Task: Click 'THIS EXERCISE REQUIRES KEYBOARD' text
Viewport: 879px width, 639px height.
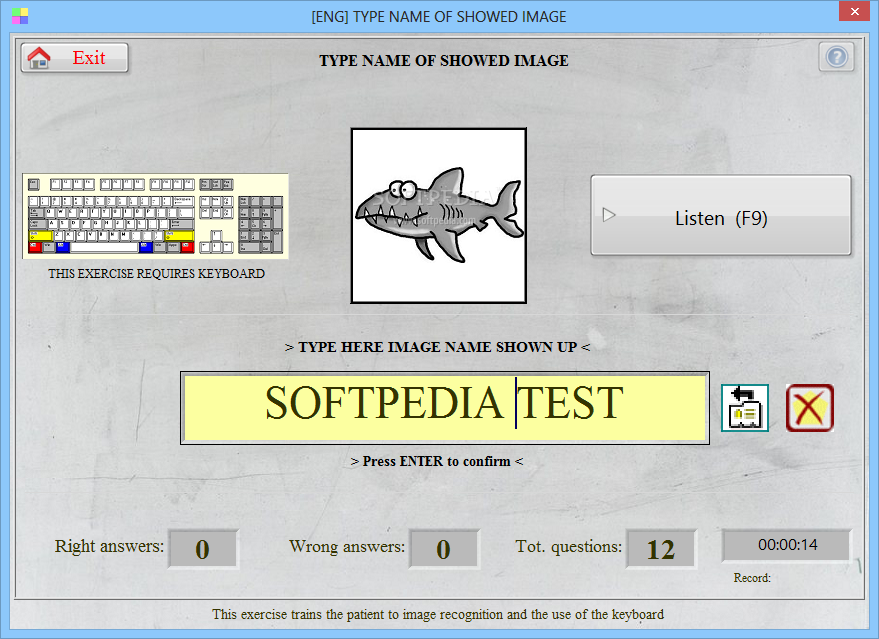Action: (156, 274)
